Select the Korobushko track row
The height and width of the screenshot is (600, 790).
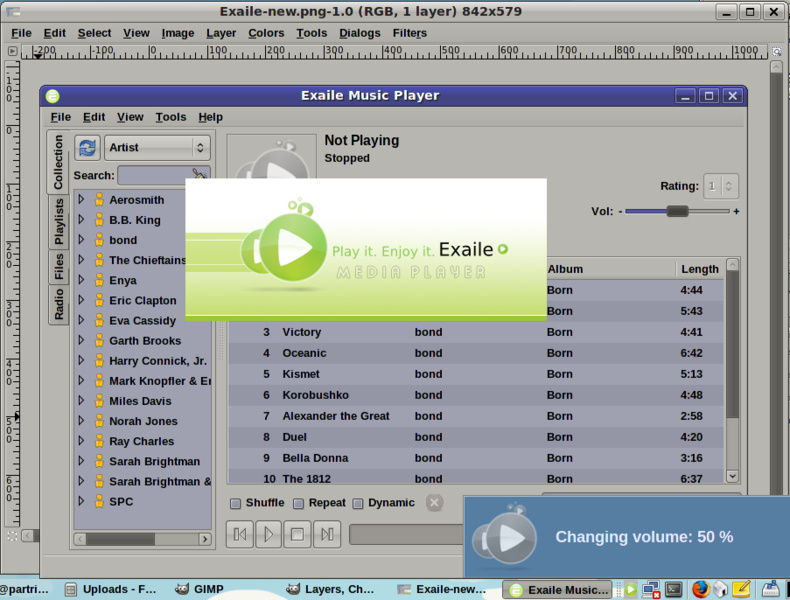coord(476,395)
